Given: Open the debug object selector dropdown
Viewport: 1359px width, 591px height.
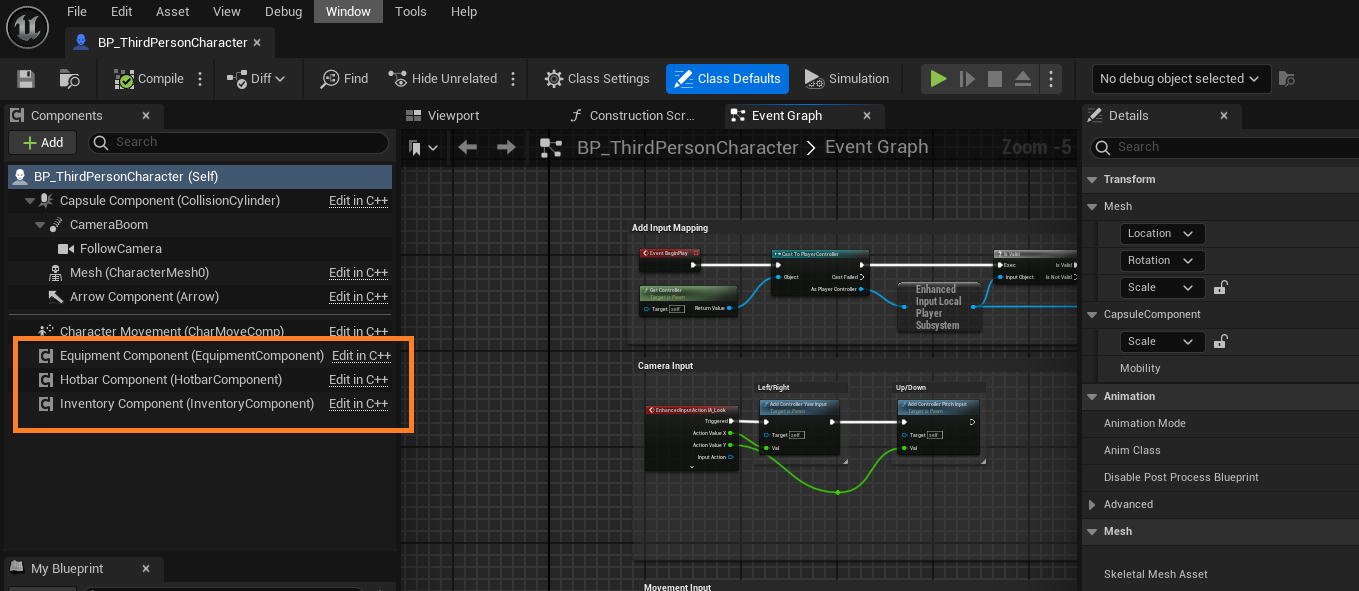Looking at the screenshot, I should (x=1180, y=79).
